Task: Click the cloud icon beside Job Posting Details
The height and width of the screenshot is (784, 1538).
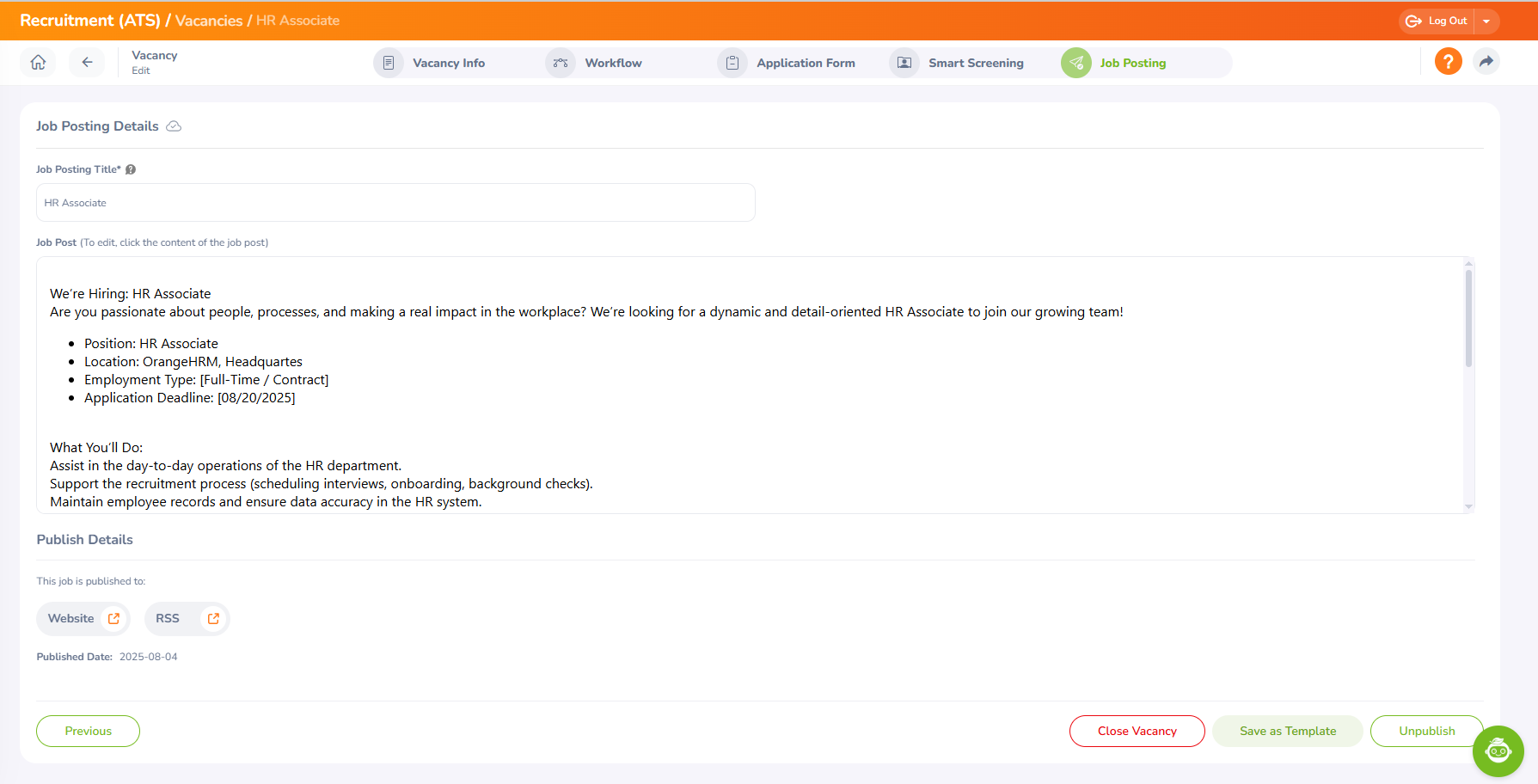Action: (x=174, y=126)
